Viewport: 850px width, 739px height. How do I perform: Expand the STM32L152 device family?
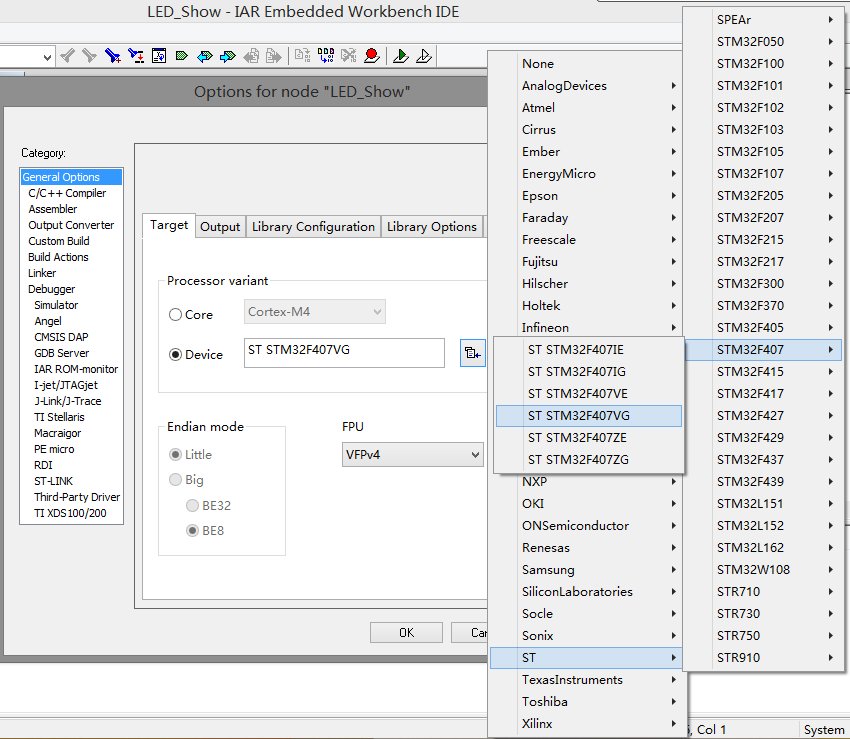tap(763, 525)
